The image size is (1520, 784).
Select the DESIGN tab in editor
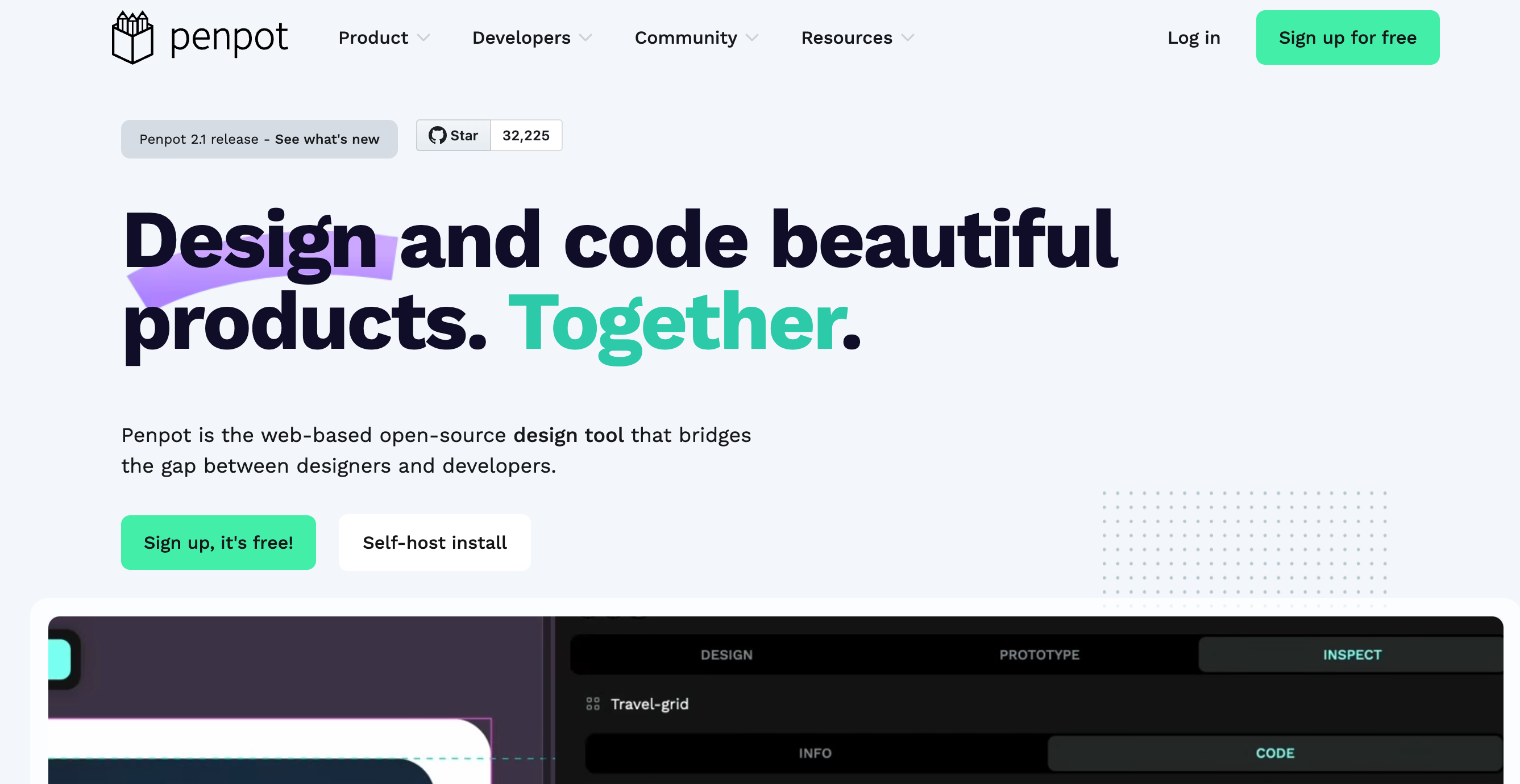coord(726,654)
